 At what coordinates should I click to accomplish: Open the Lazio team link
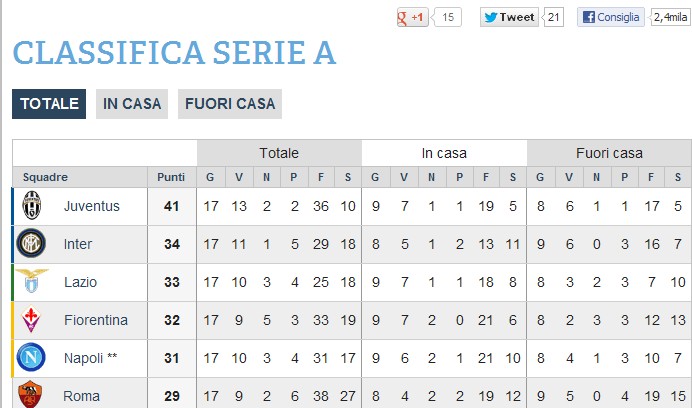80,282
